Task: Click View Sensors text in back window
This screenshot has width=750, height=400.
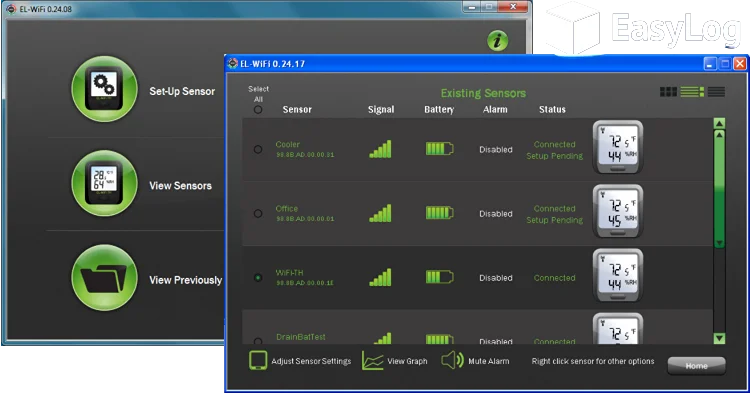Action: [180, 186]
